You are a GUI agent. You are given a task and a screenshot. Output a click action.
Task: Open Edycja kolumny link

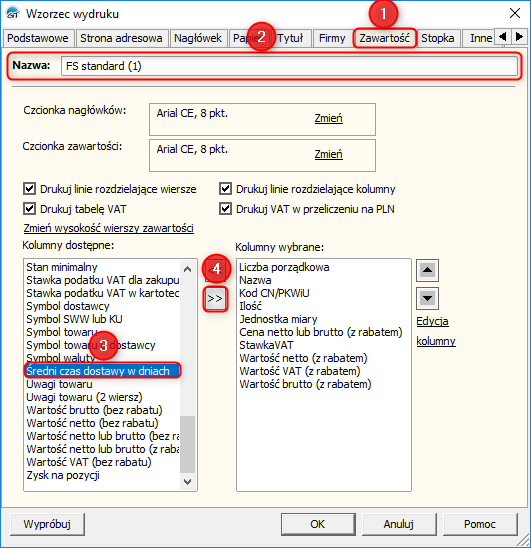pyautogui.click(x=436, y=331)
